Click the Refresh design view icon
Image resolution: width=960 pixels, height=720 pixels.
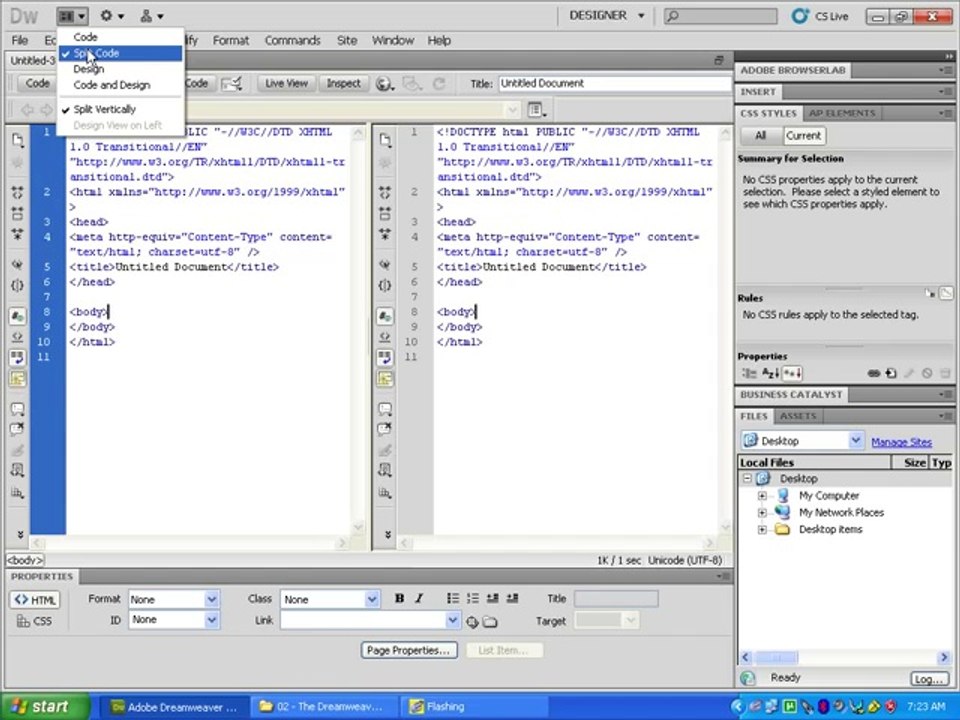click(439, 84)
